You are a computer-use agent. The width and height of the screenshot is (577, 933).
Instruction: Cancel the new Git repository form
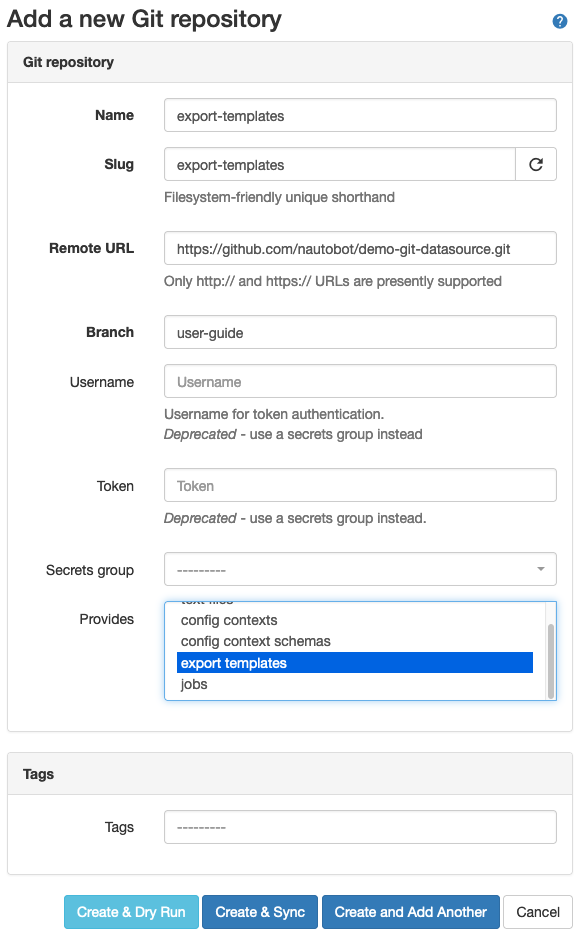(537, 912)
